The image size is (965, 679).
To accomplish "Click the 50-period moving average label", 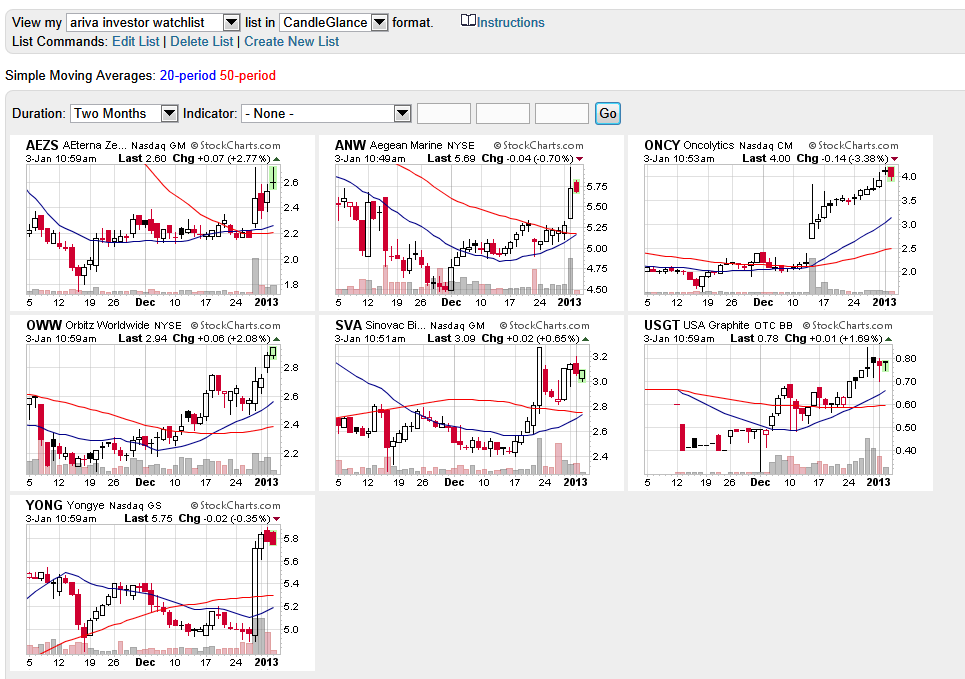I will 247,76.
